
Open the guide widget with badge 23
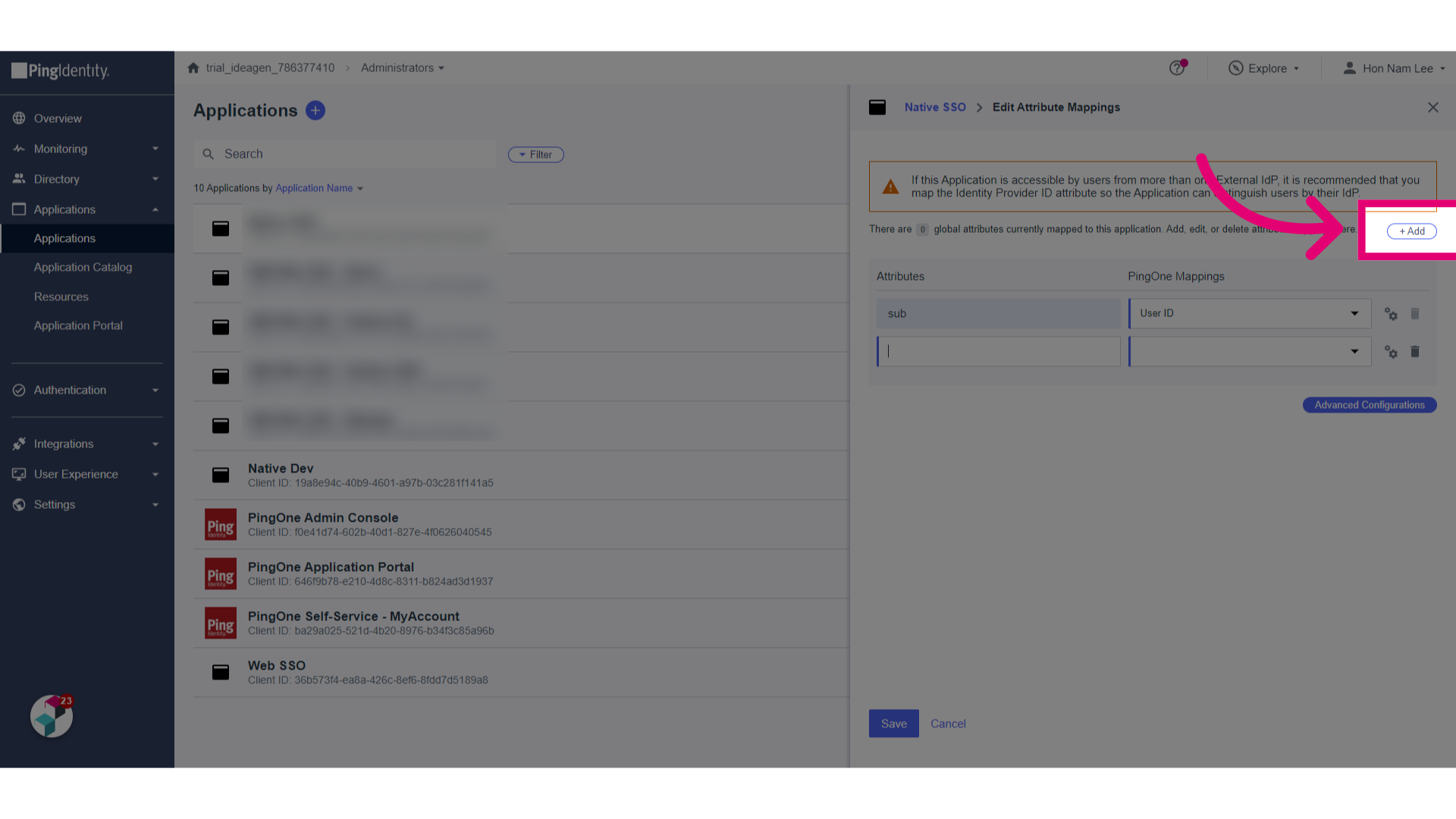[x=52, y=716]
